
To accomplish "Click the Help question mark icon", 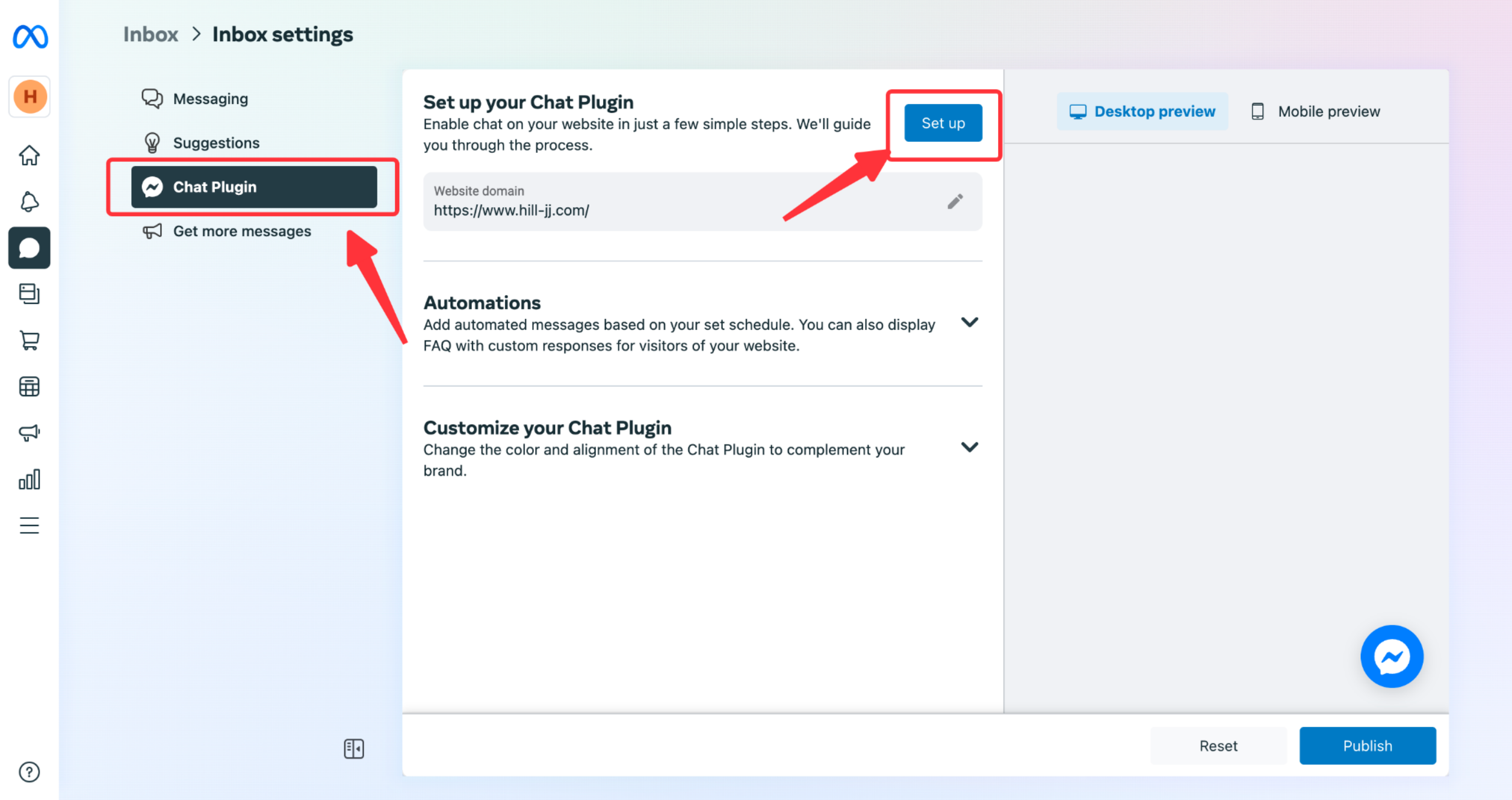I will (29, 772).
